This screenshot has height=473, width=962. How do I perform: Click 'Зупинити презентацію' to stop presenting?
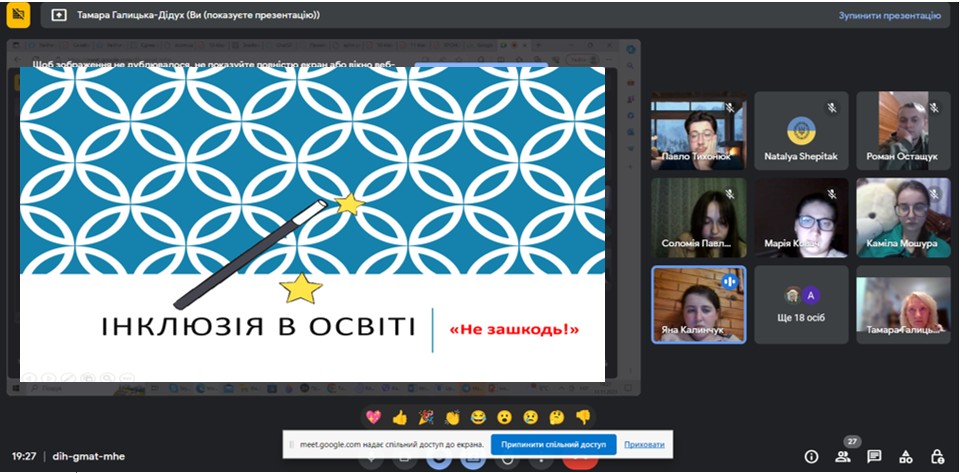(889, 16)
